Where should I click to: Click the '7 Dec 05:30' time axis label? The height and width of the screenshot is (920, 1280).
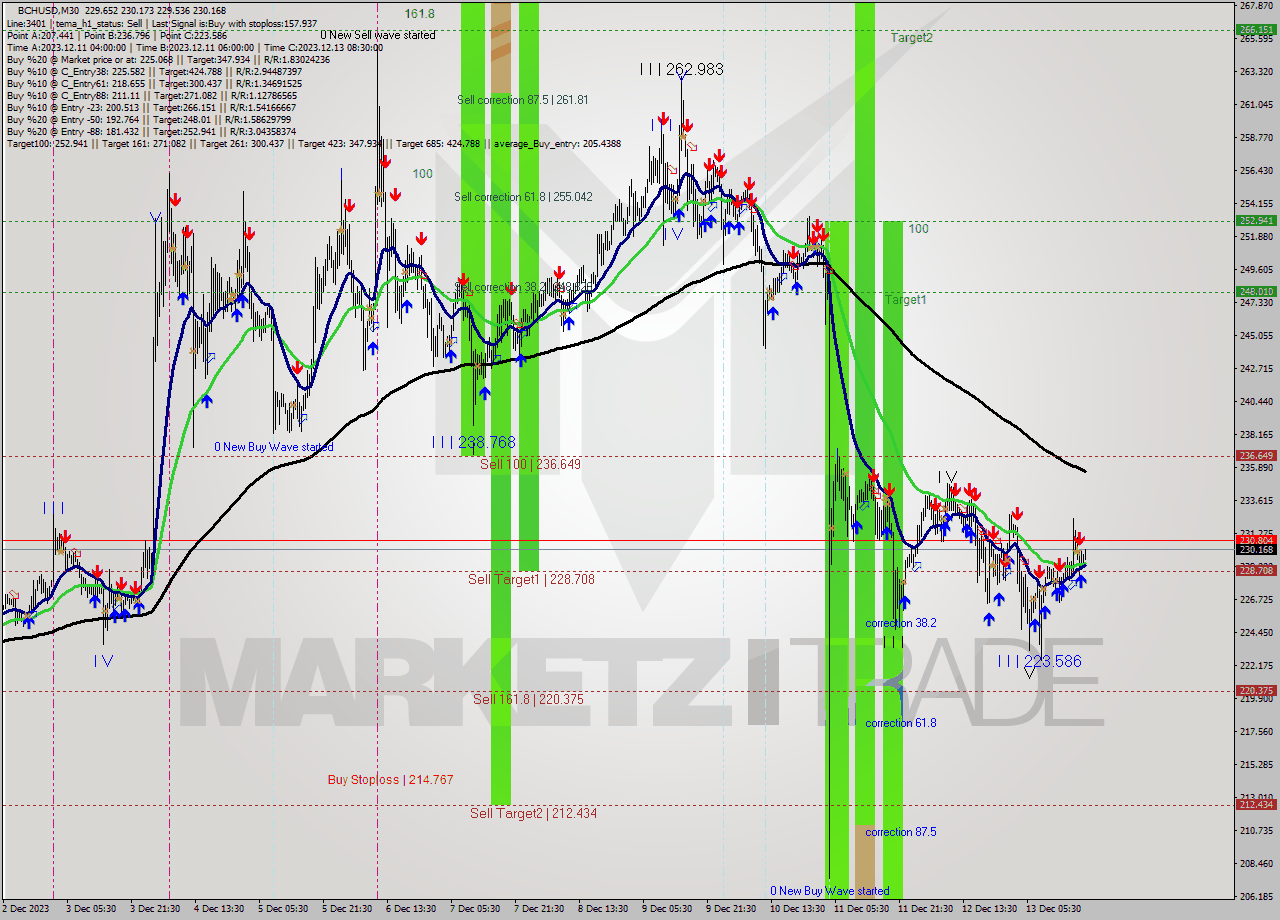click(474, 909)
